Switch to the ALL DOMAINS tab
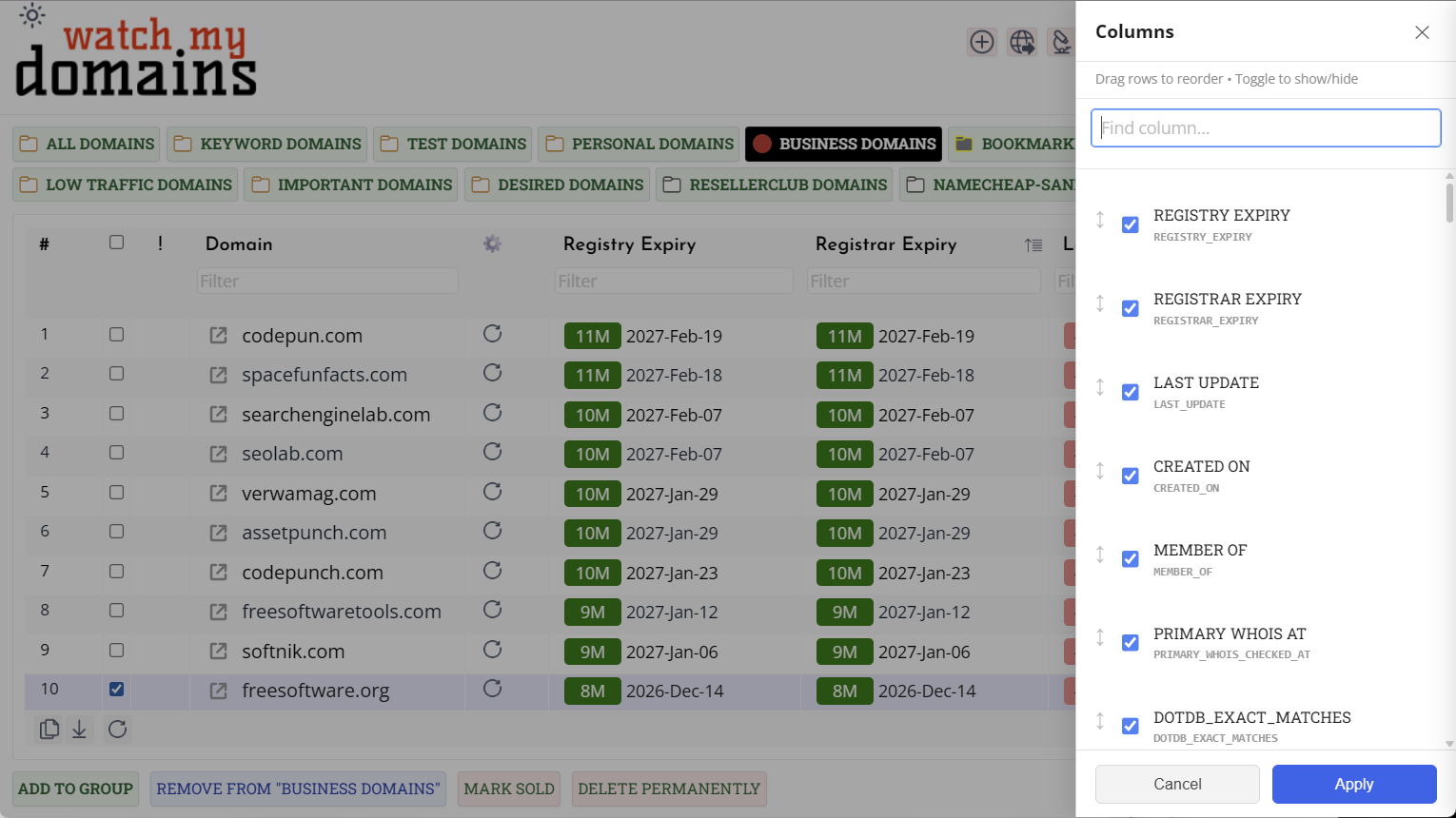The width and height of the screenshot is (1456, 818). 87,144
